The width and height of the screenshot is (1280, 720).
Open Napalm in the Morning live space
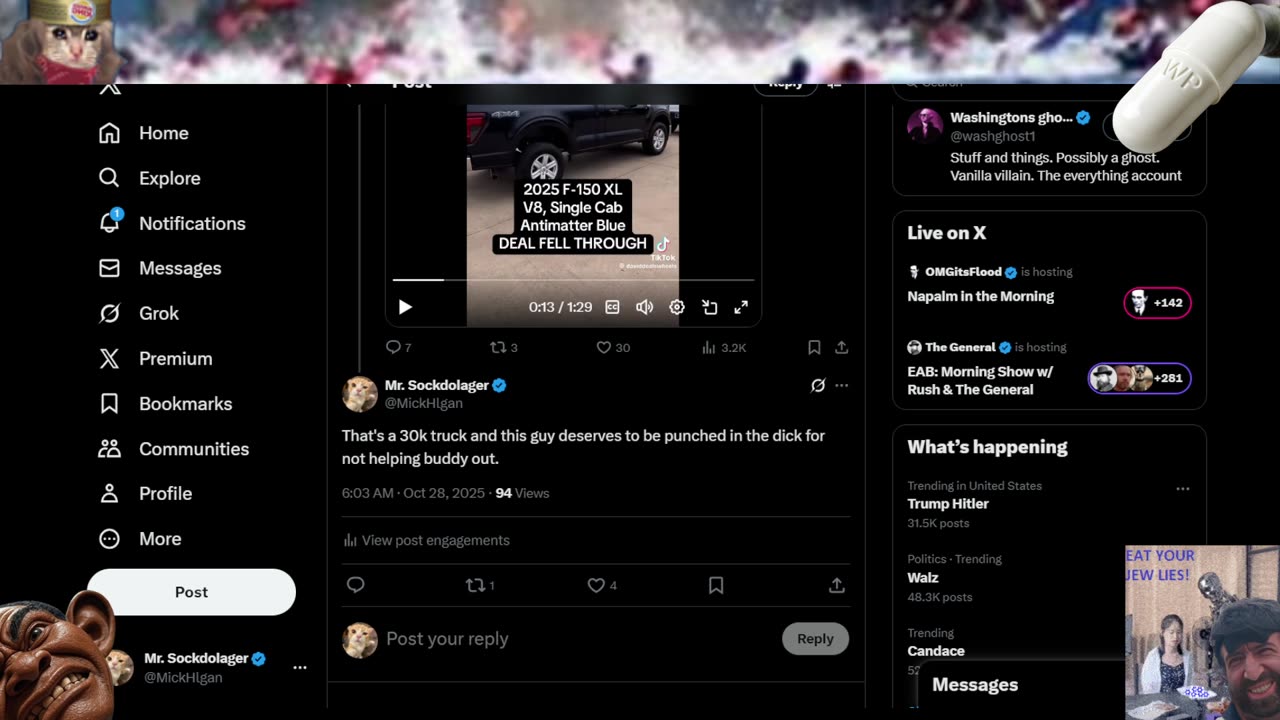[980, 296]
